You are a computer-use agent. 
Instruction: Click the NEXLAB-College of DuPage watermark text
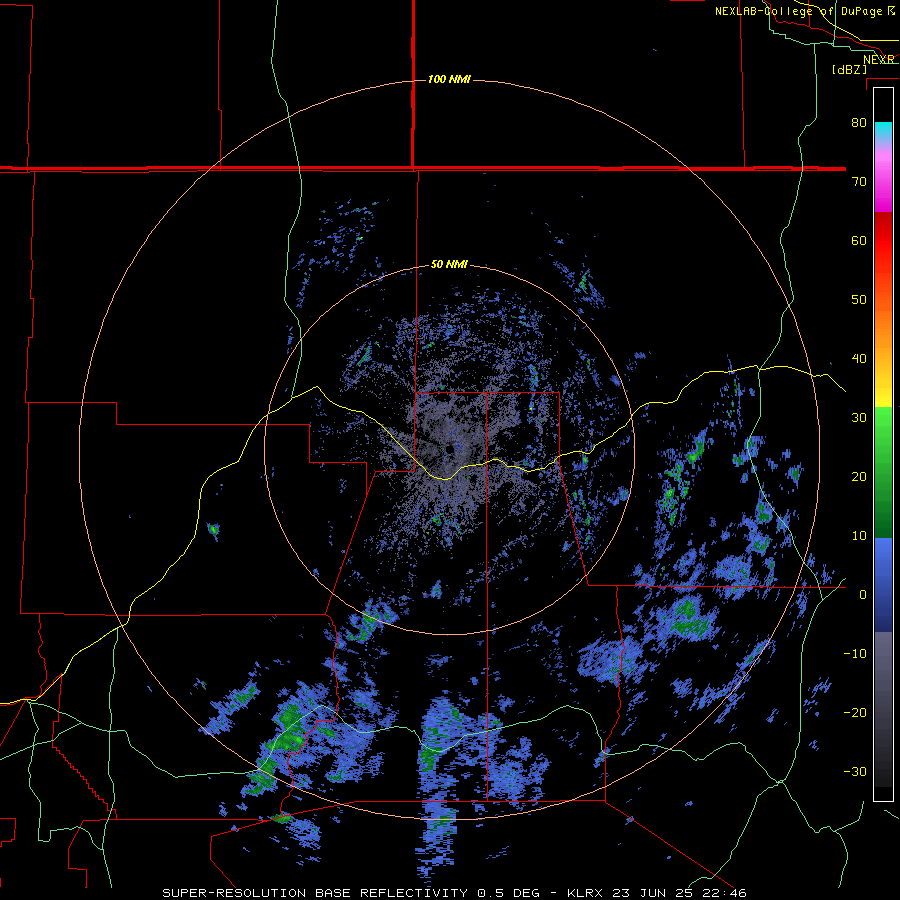point(801,11)
